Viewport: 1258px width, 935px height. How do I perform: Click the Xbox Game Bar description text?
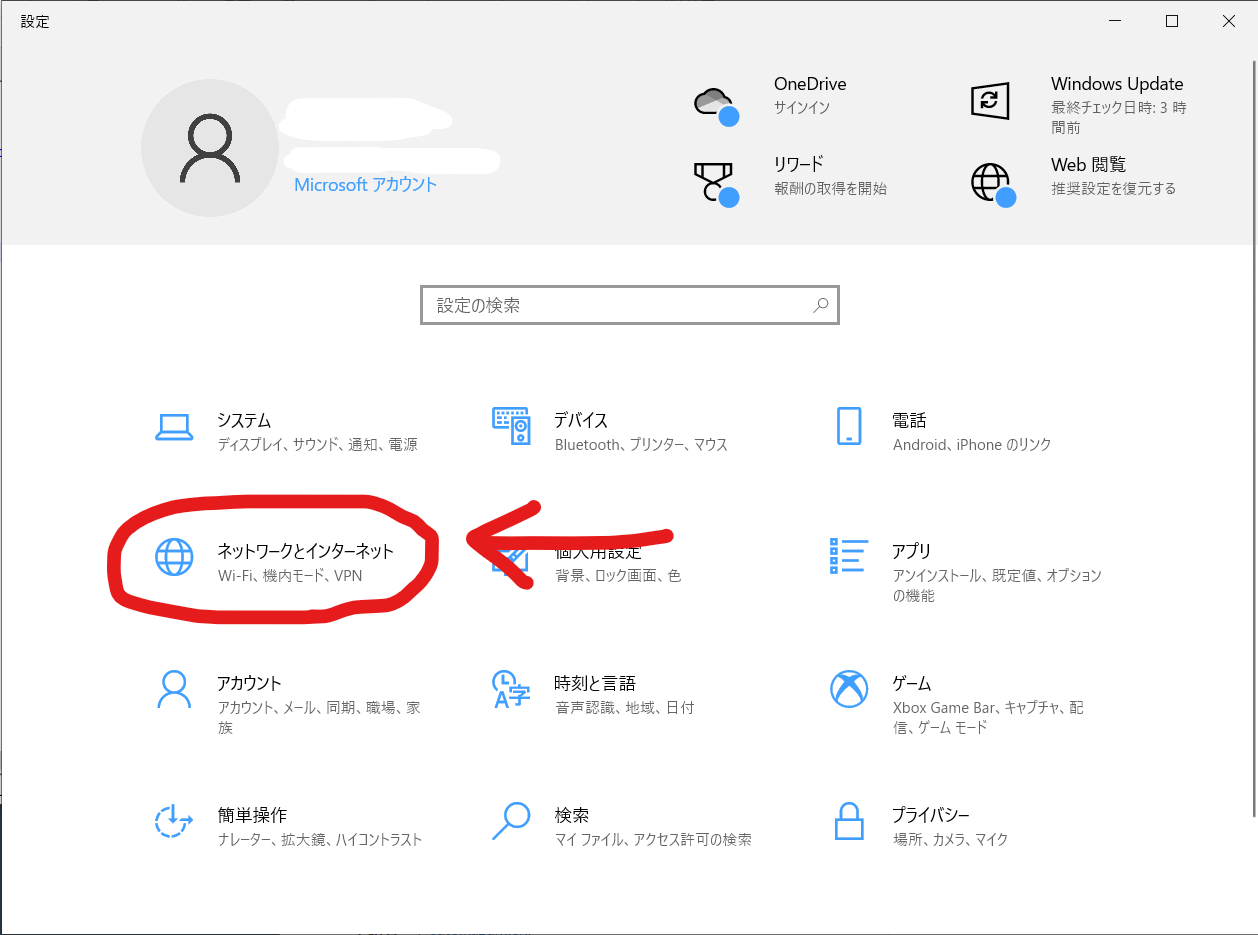pos(988,718)
